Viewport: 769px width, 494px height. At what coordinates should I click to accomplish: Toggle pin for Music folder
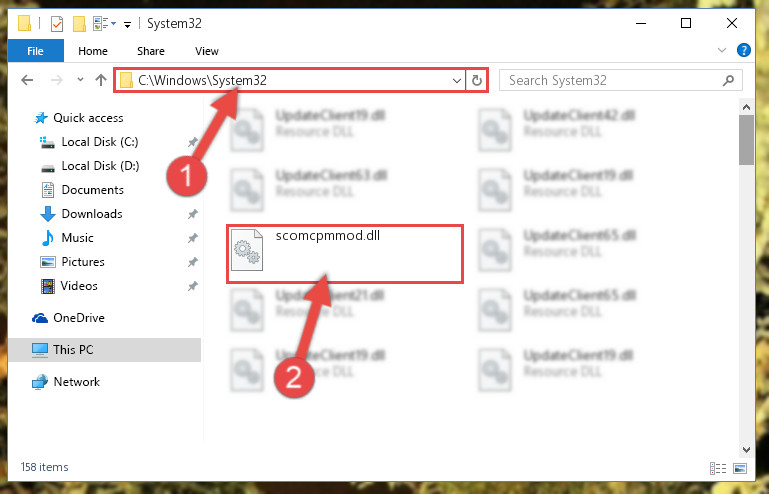click(x=193, y=238)
